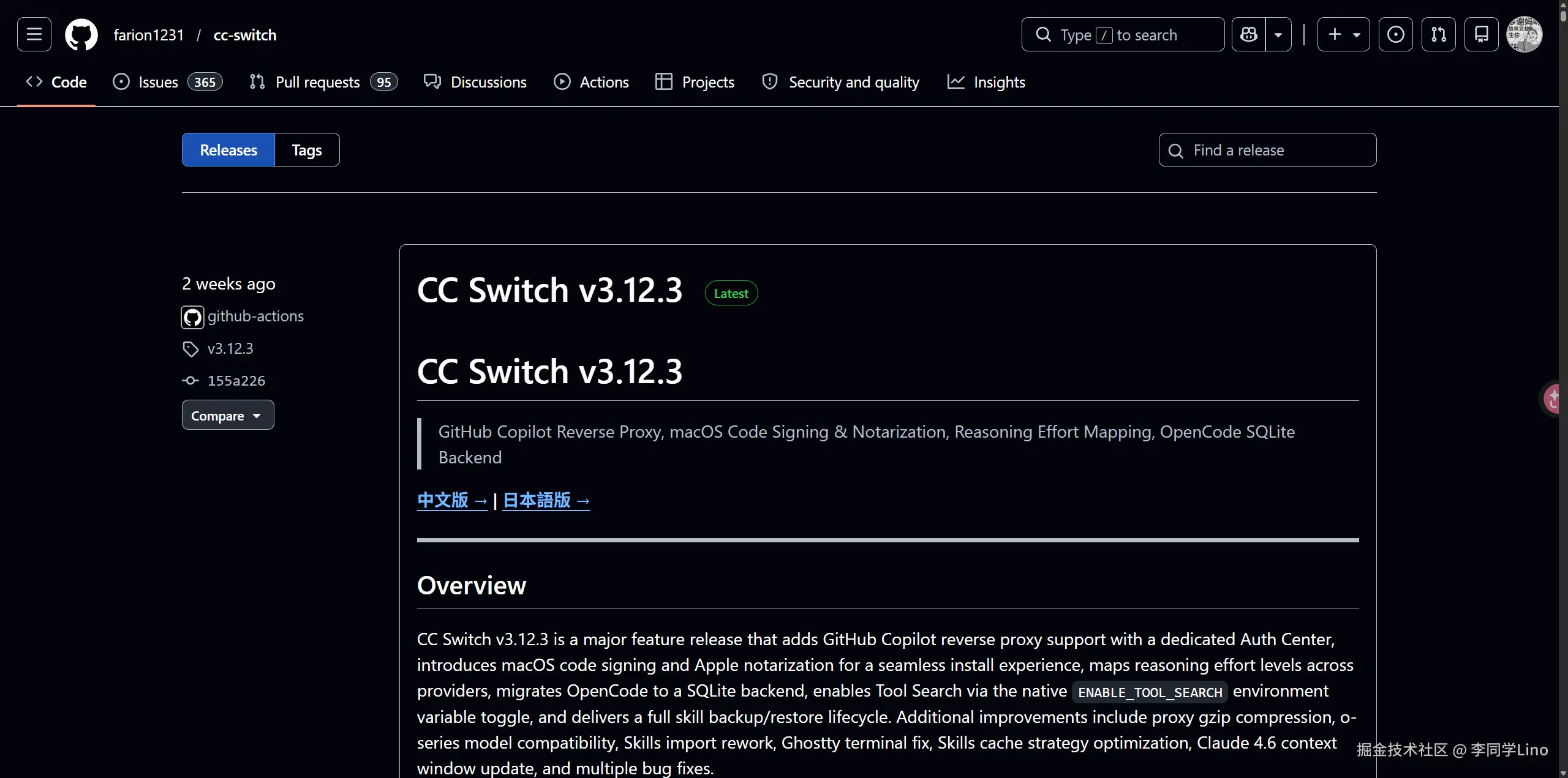Open the issues inbox icon in header
The image size is (1568, 778).
[1395, 34]
